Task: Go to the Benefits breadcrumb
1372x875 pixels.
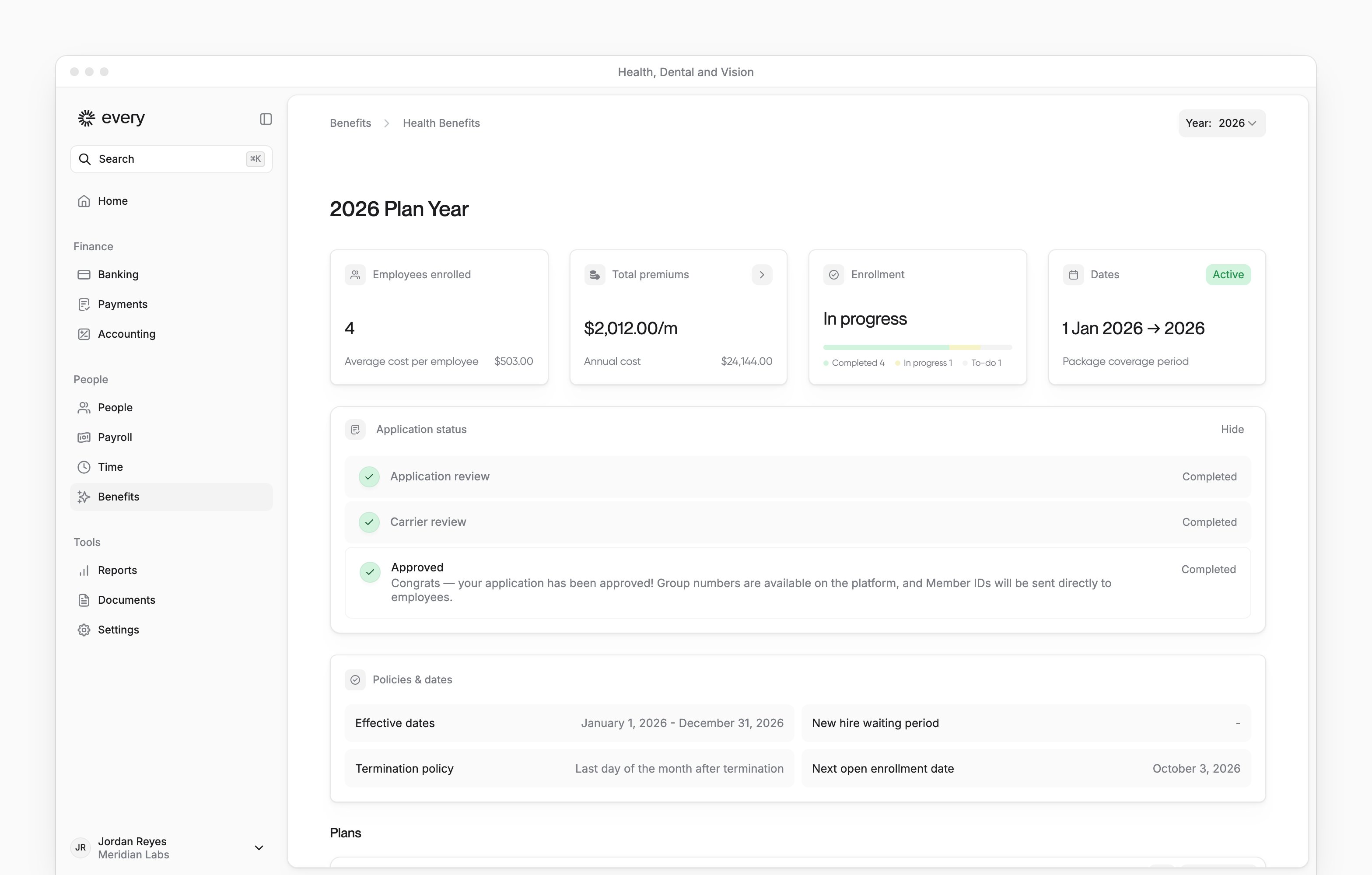Action: click(x=350, y=123)
